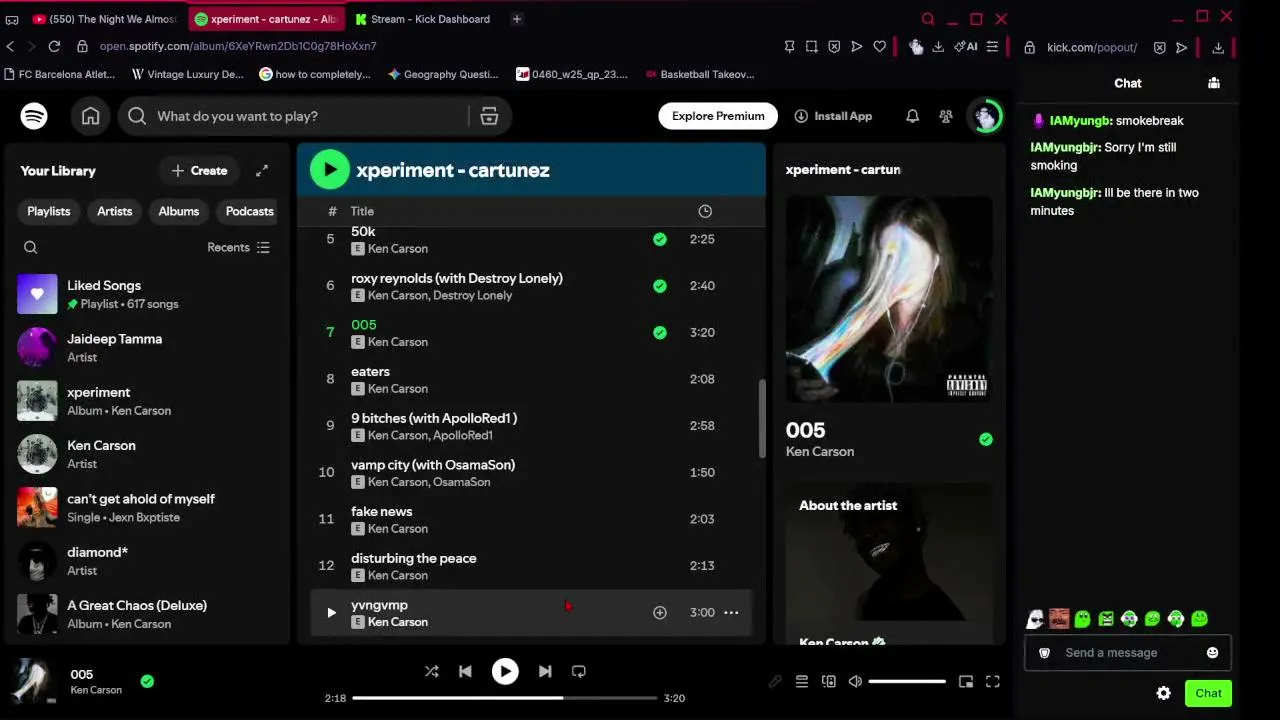Open the Geography Questi... bookmark
This screenshot has height=720, width=1280.
[x=442, y=74]
